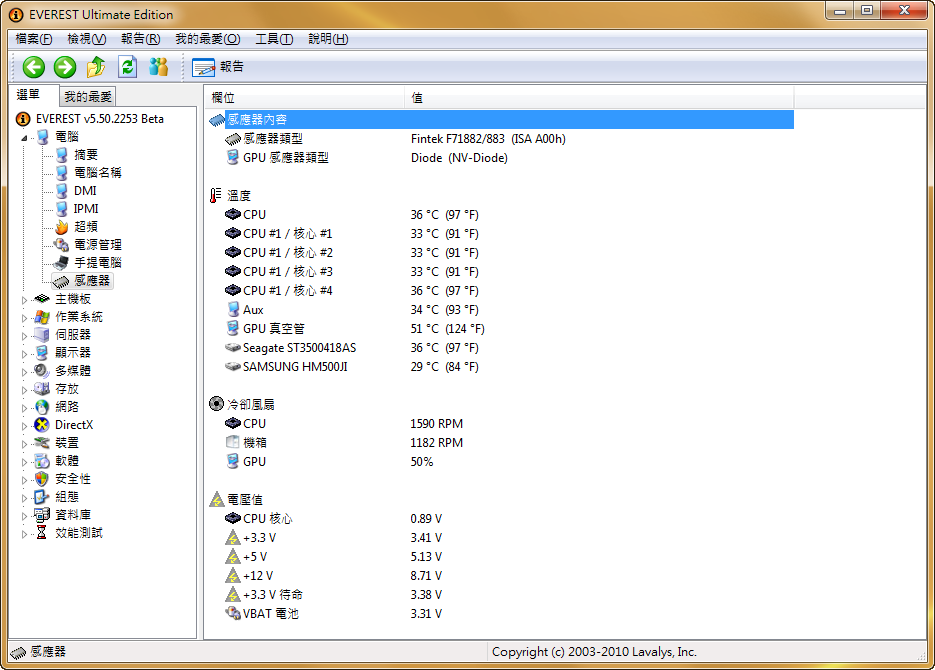
Task: Click the 資料庫 database icon
Action: click(42, 514)
